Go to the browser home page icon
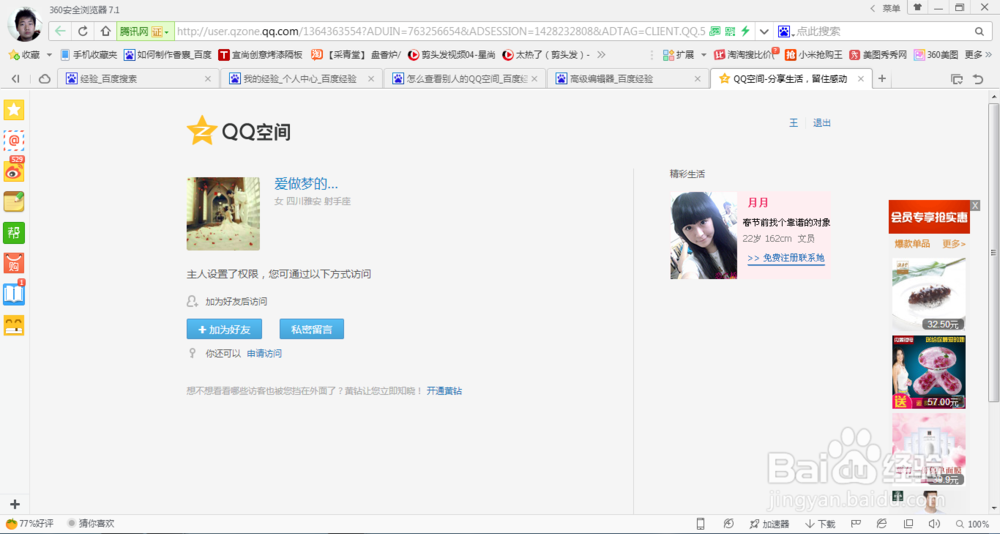 [105, 31]
